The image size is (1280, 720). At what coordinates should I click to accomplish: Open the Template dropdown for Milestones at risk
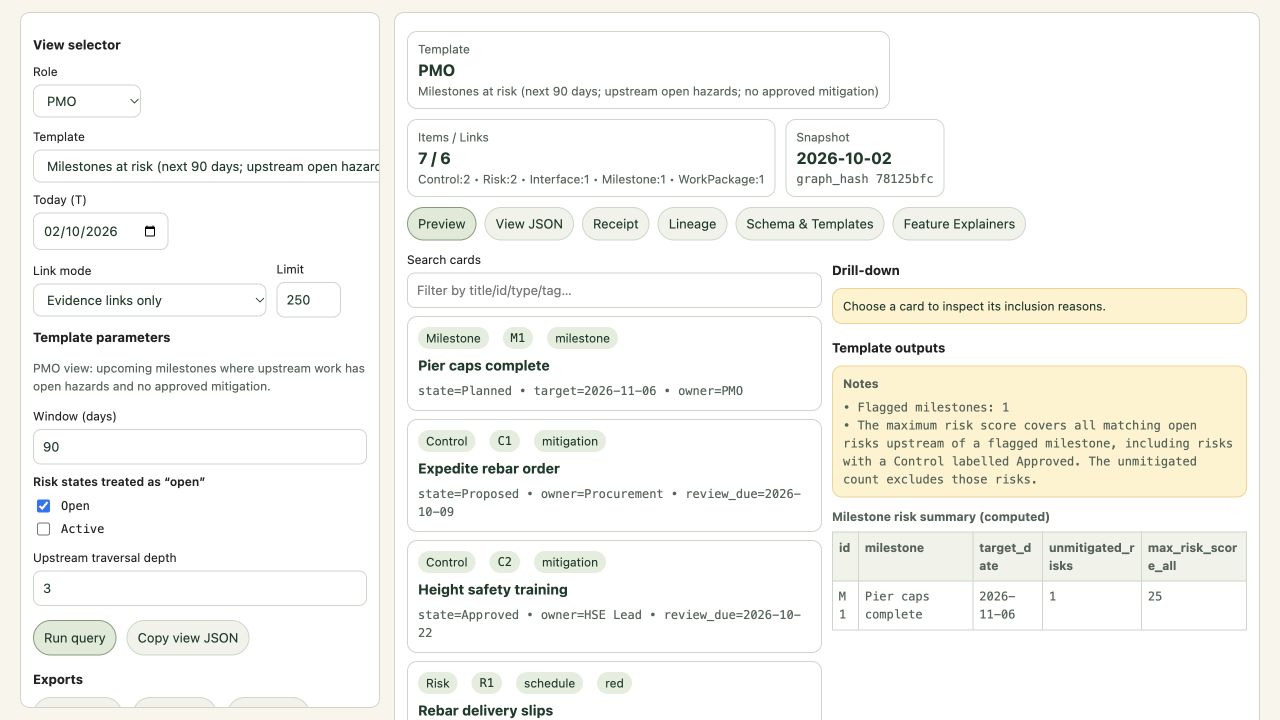click(x=206, y=166)
